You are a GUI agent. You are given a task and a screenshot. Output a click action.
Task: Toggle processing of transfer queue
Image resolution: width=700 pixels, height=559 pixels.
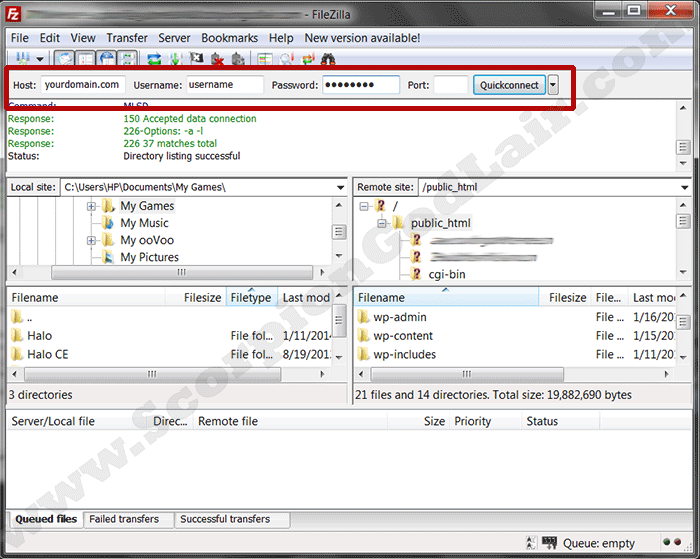(175, 58)
